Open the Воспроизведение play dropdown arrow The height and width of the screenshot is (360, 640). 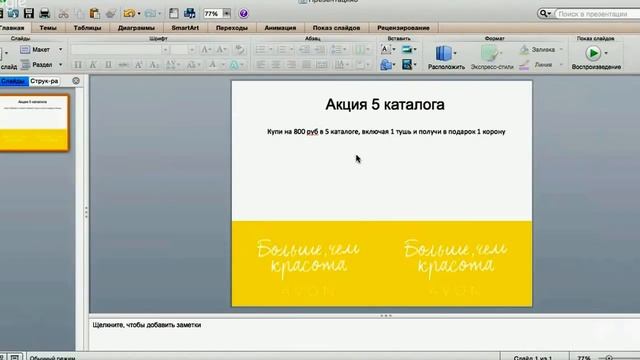click(606, 53)
